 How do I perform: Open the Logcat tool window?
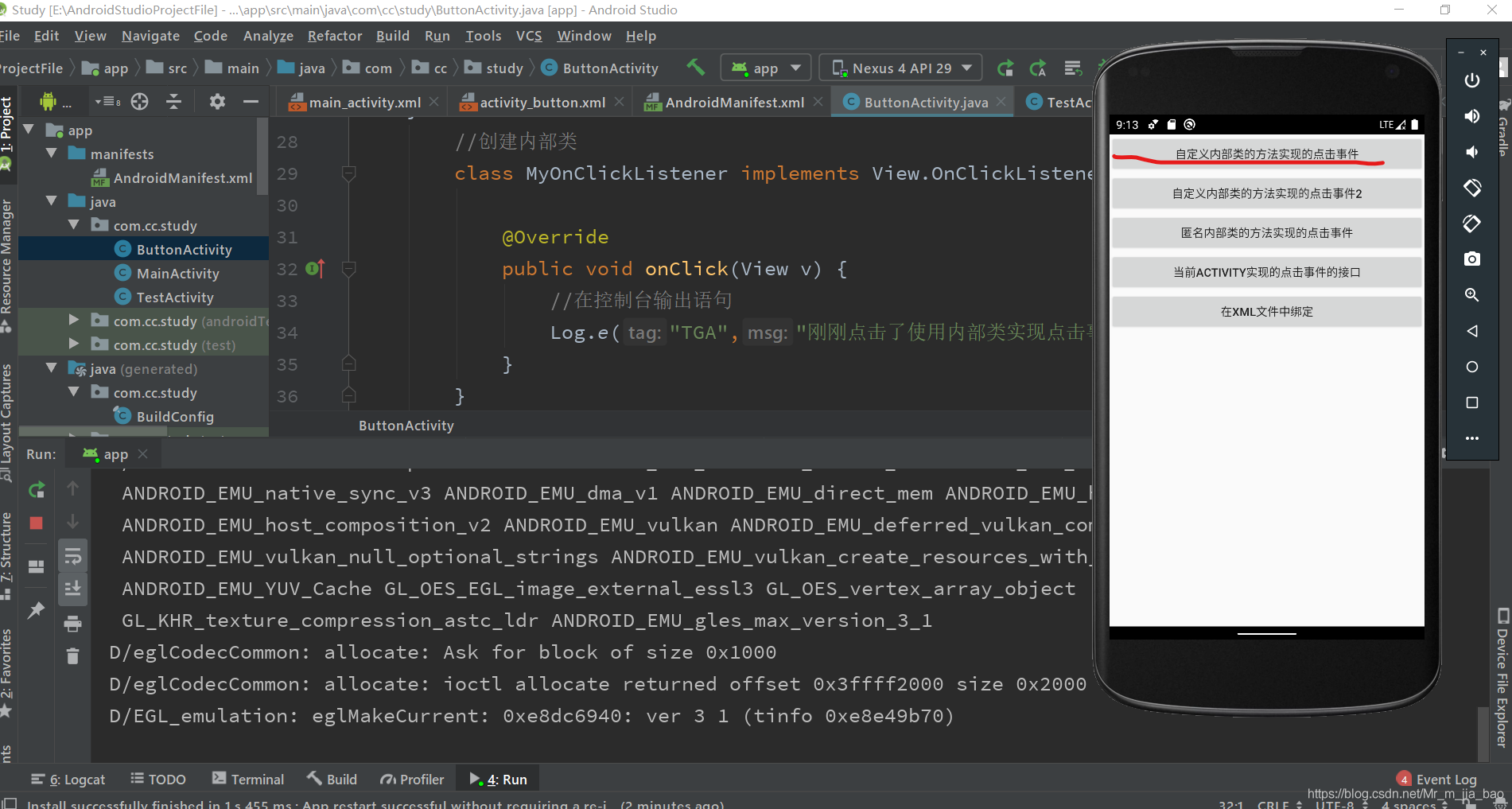[68, 780]
